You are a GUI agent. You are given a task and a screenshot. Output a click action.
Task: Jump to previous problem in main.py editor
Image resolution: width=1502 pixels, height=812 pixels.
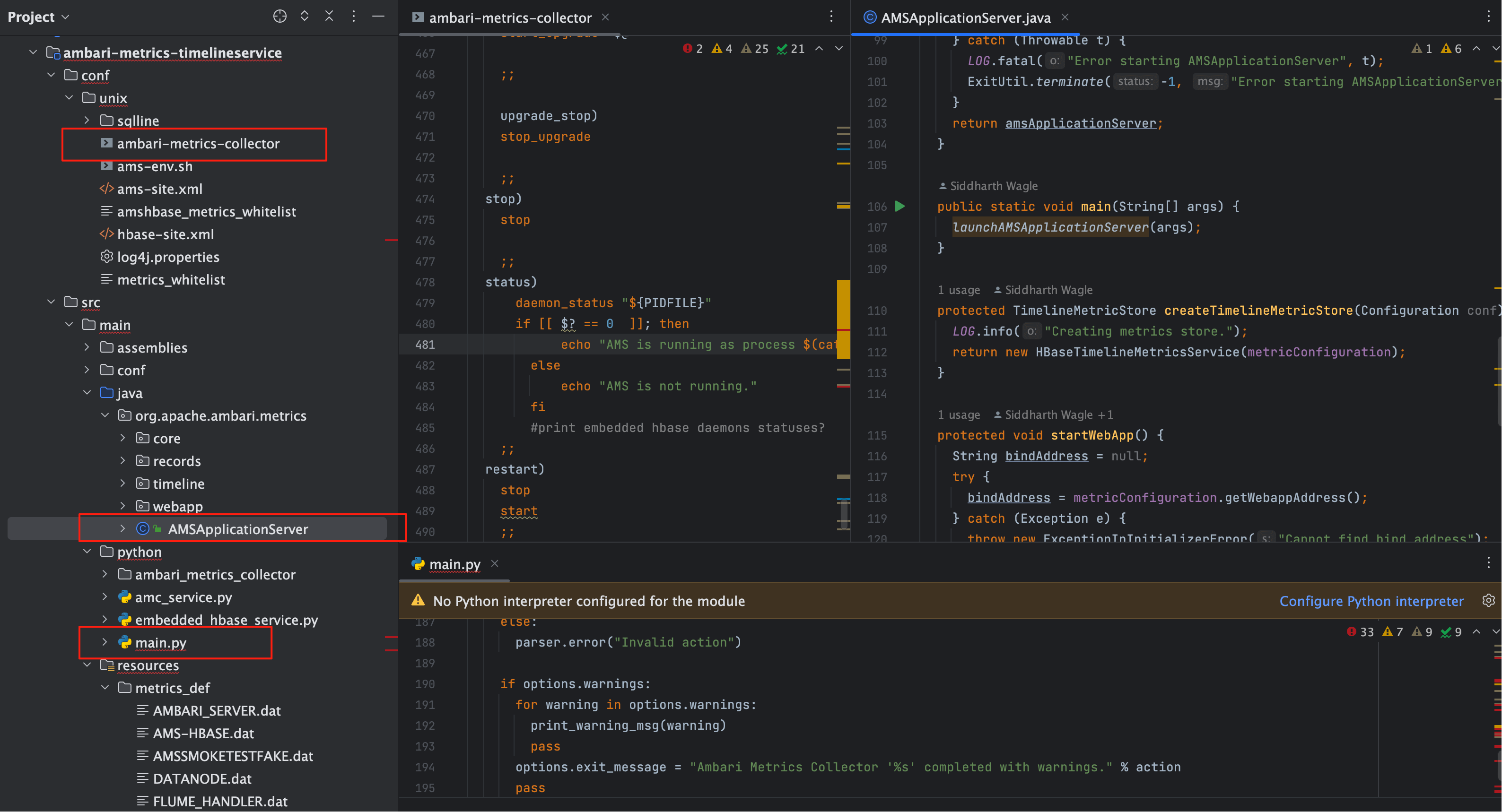[x=1476, y=632]
